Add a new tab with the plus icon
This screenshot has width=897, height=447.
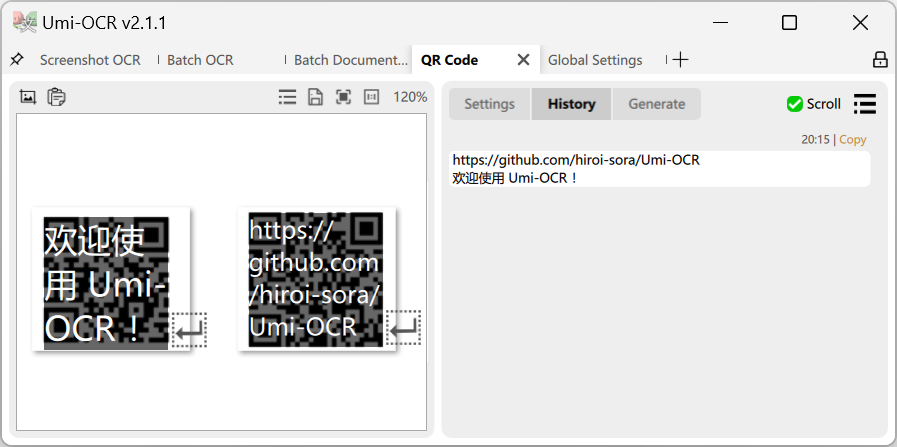[680, 60]
